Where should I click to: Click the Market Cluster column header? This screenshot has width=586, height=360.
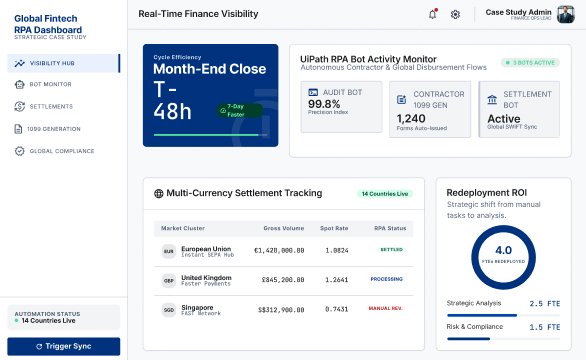183,228
